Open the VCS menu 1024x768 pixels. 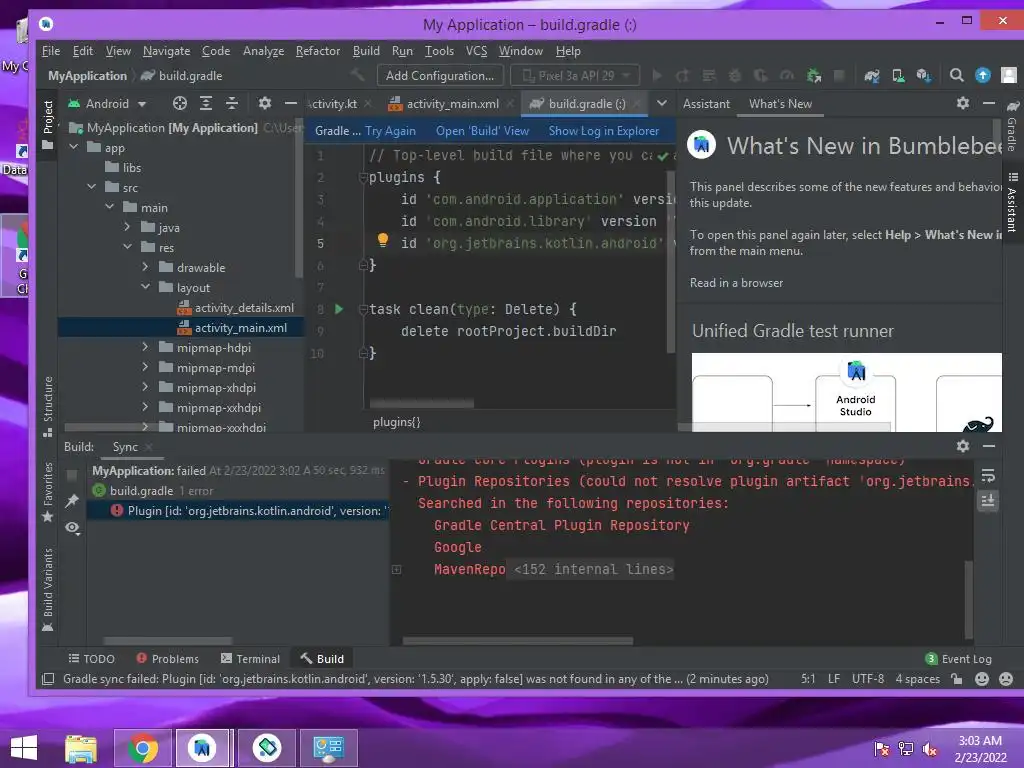point(476,51)
